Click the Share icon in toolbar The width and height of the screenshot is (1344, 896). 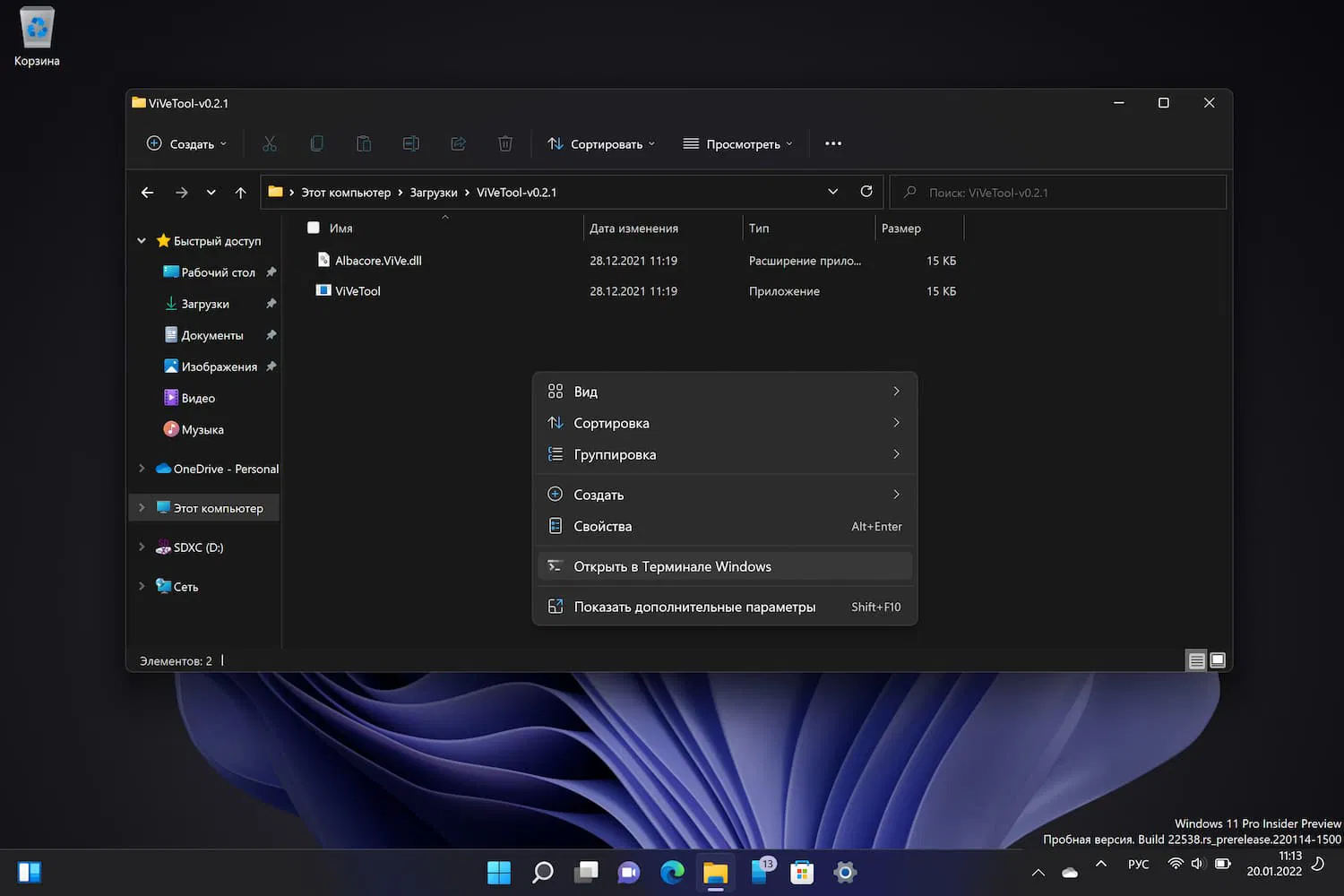click(x=458, y=143)
